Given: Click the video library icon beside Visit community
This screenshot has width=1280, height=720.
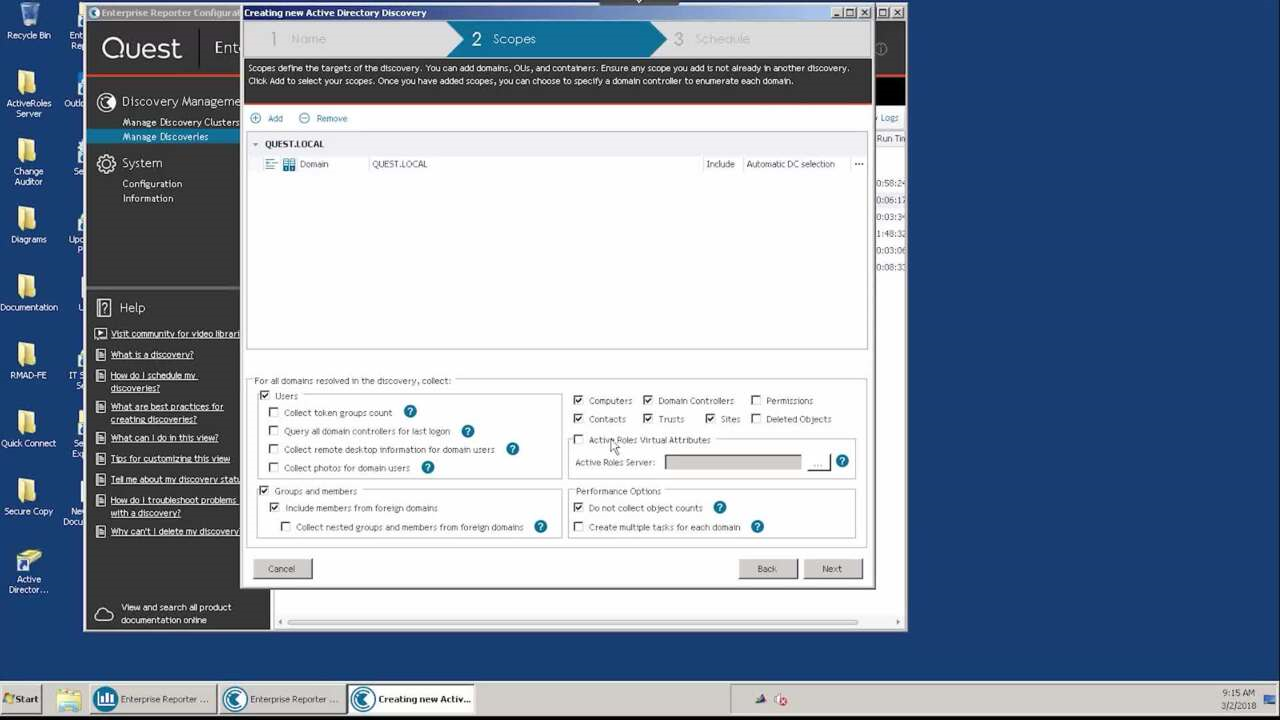Looking at the screenshot, I should pyautogui.click(x=101, y=333).
